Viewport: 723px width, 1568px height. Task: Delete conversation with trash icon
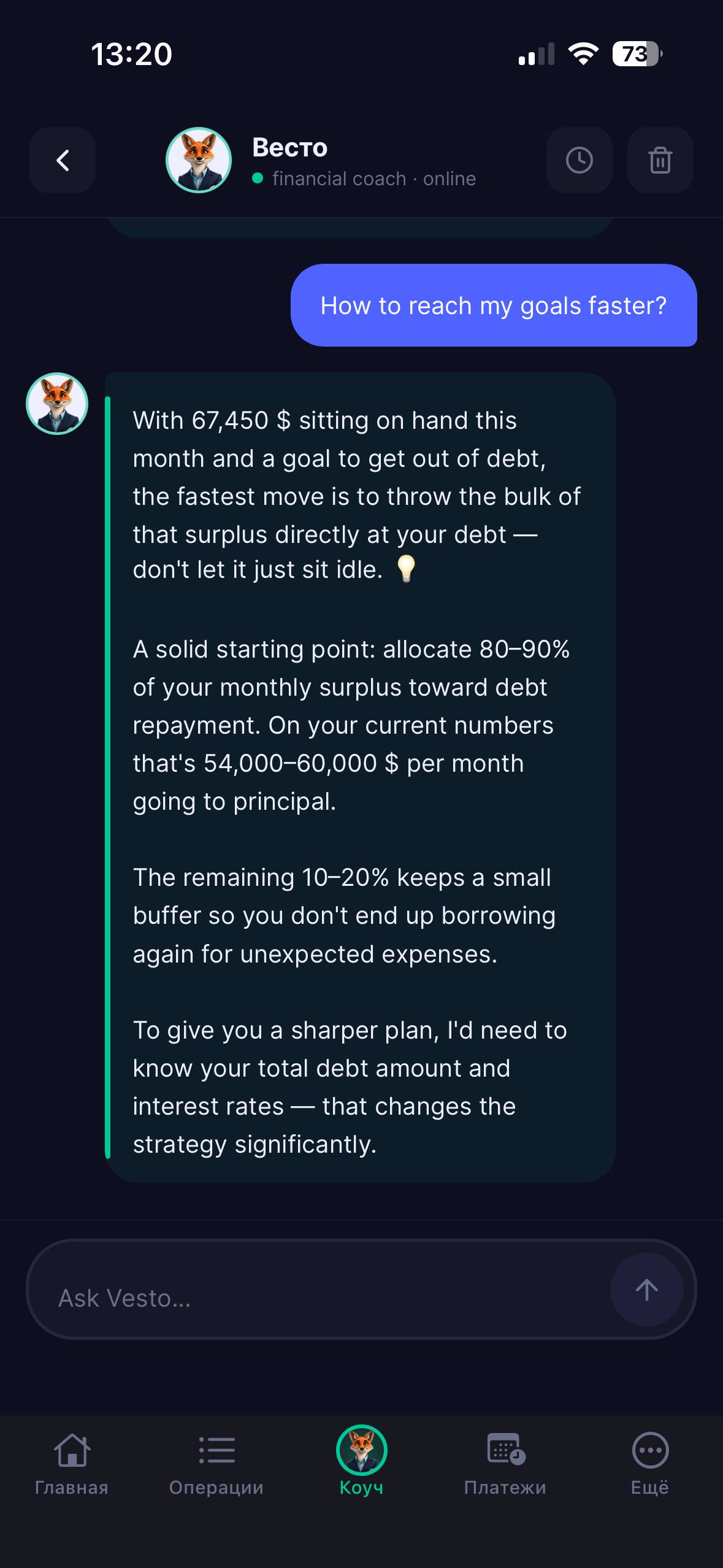coord(660,160)
